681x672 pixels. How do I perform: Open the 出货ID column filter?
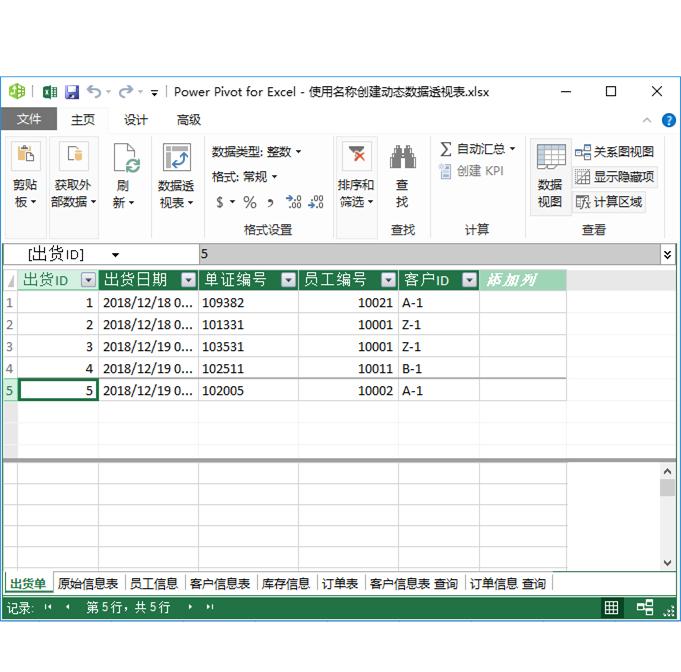point(89,280)
